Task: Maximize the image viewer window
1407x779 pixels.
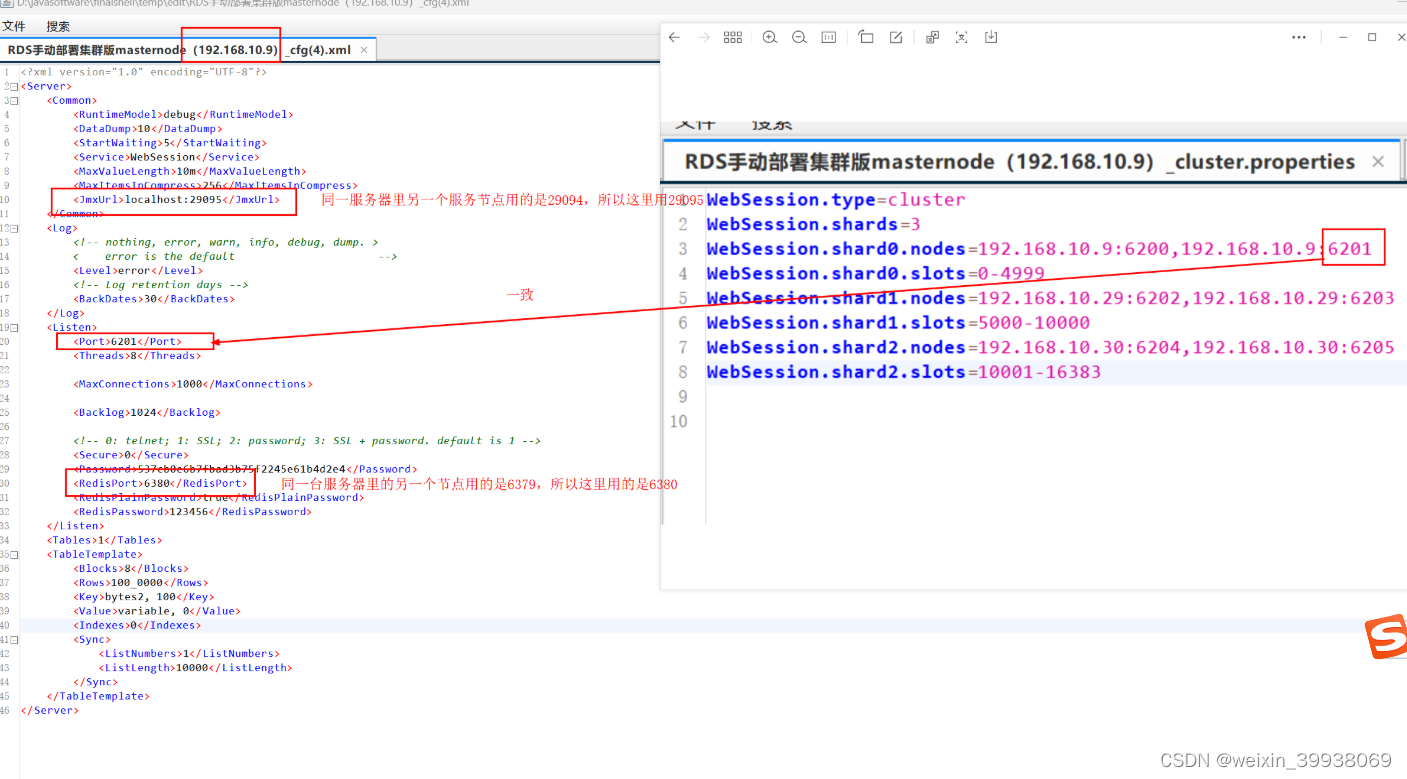Action: (x=1372, y=37)
